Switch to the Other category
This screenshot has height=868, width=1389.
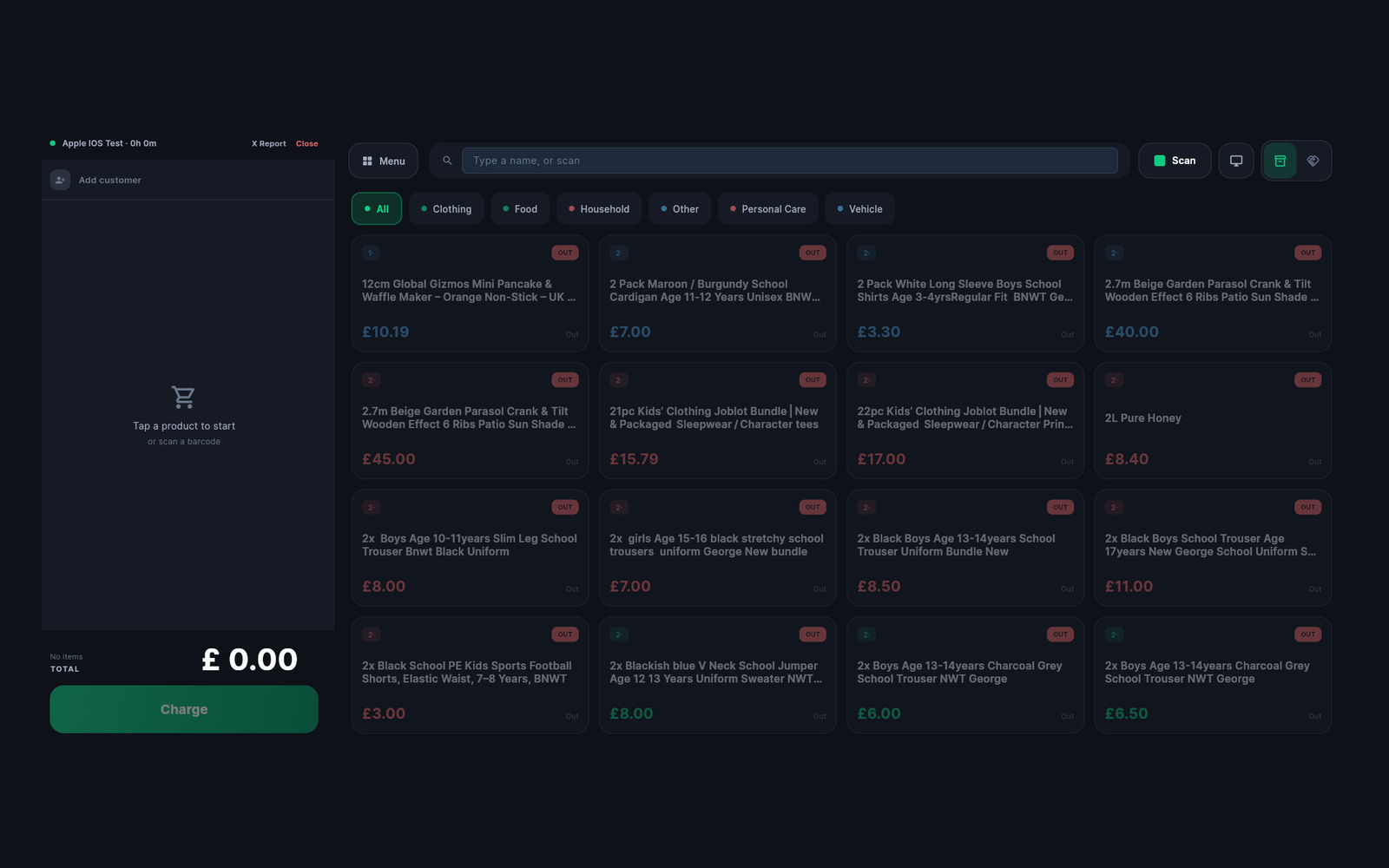(680, 208)
